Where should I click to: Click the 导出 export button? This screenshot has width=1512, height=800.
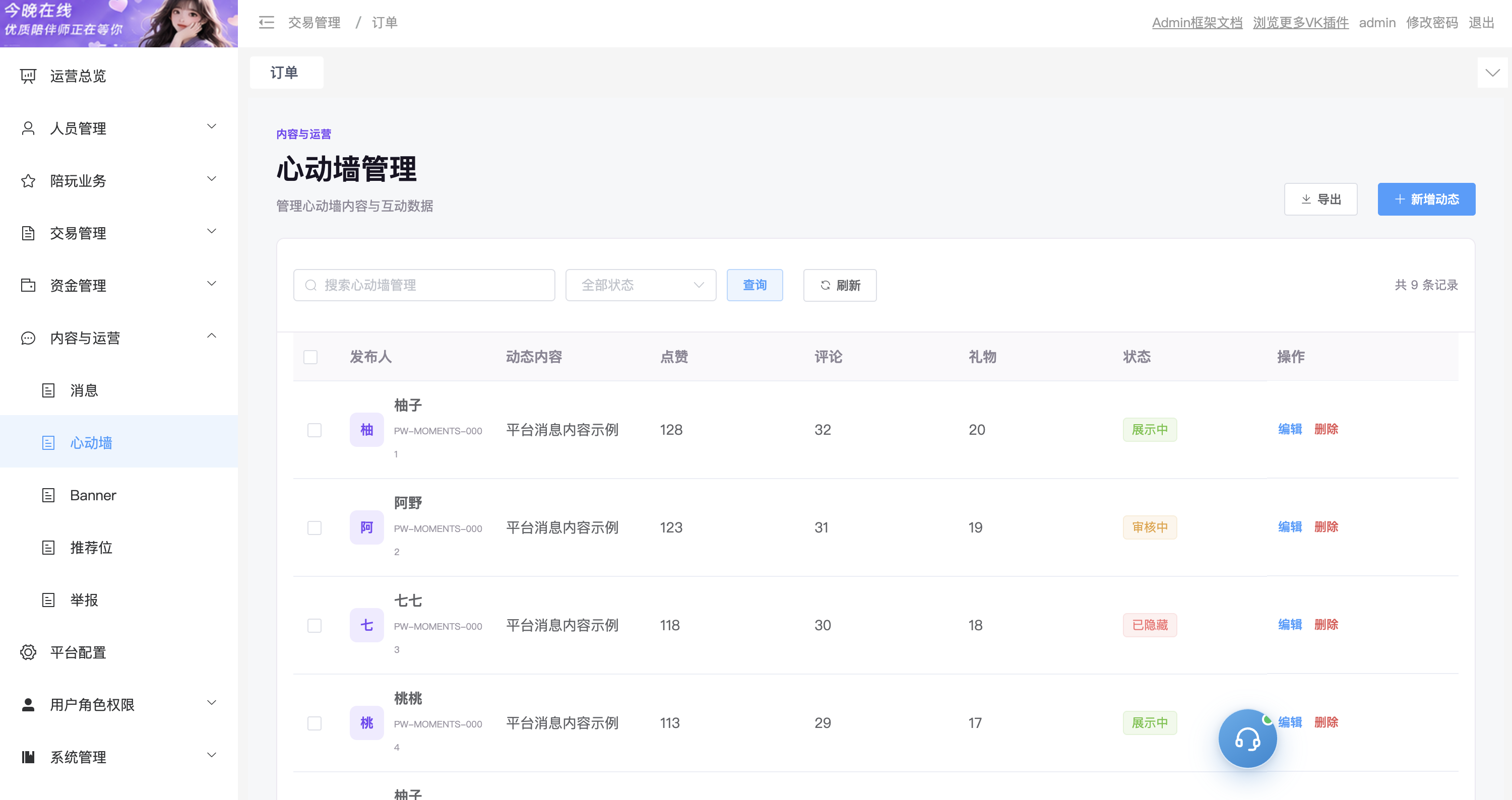coord(1320,199)
